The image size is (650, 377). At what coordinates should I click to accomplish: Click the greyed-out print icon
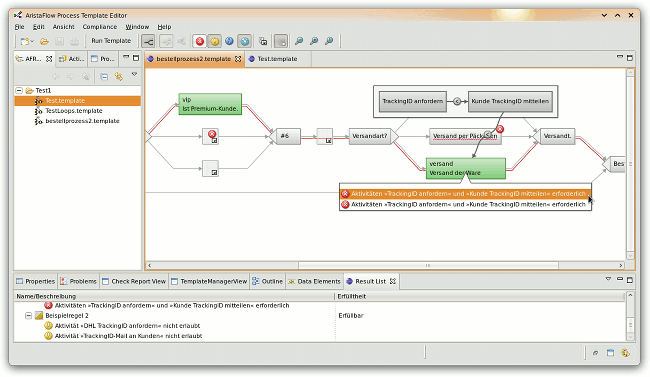(x=75, y=41)
